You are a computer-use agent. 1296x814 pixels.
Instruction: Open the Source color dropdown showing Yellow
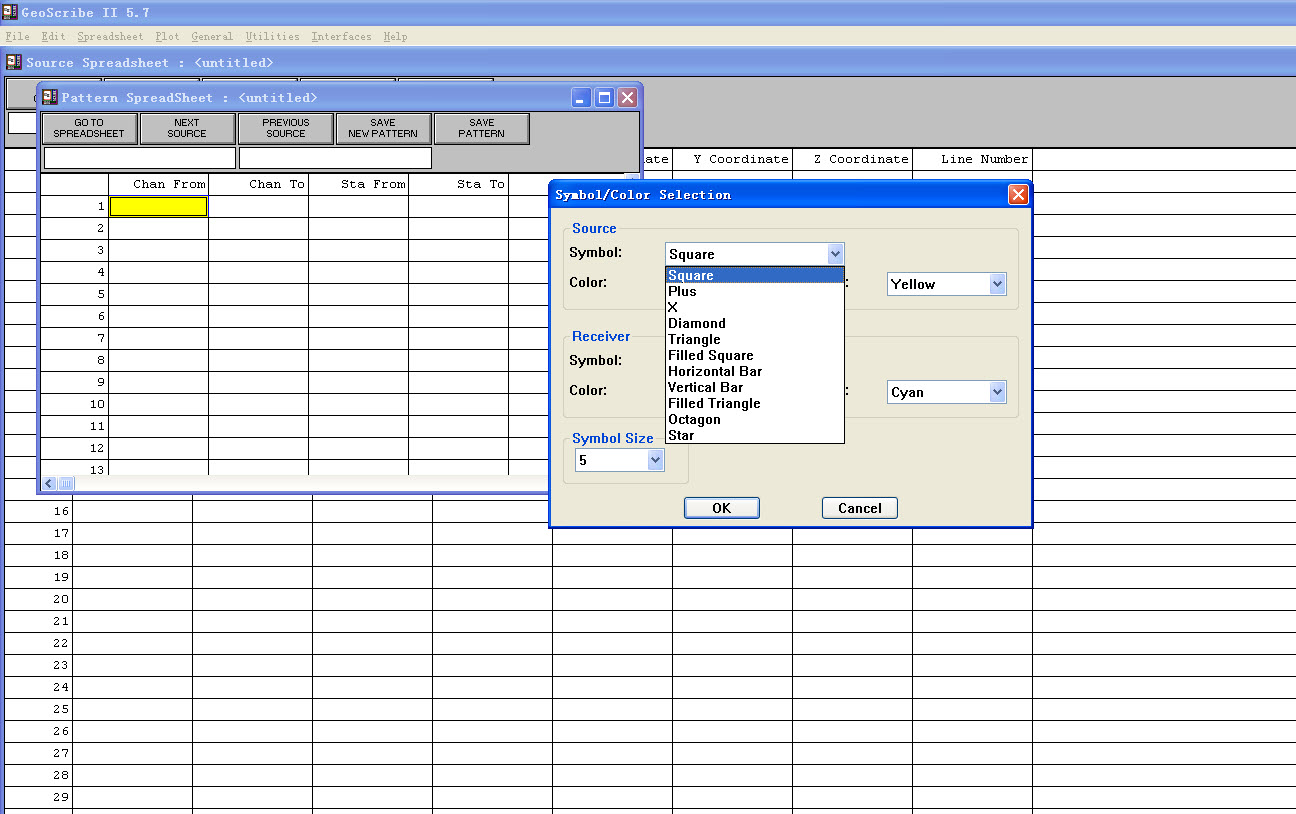pyautogui.click(x=997, y=284)
